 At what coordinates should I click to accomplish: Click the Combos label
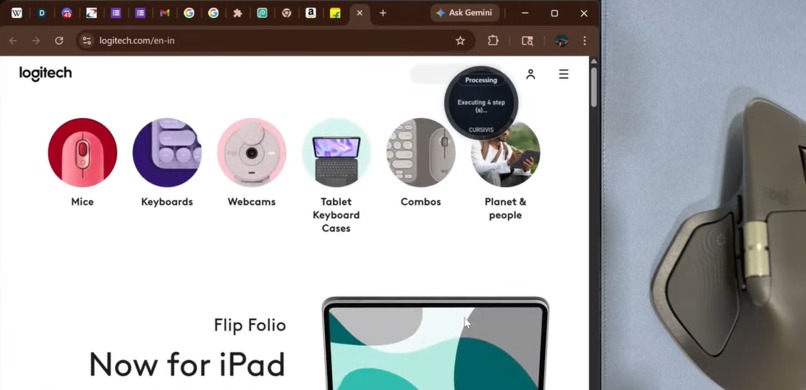click(x=421, y=202)
